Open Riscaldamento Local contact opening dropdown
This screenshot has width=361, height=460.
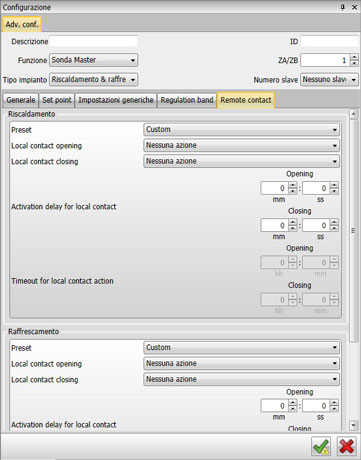pos(241,145)
